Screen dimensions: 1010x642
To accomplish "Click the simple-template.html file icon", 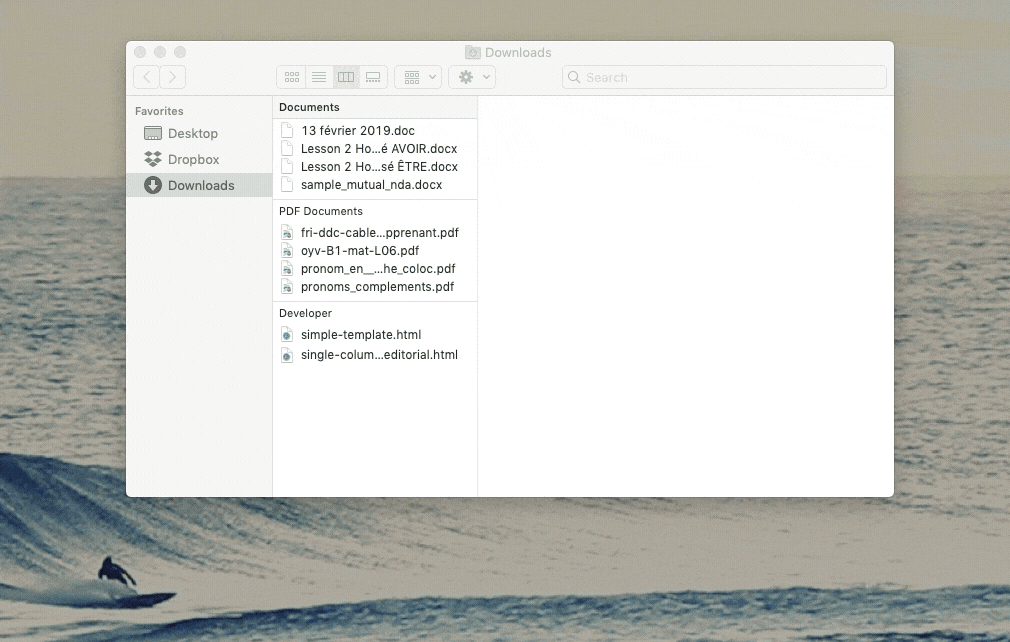I will (x=287, y=335).
